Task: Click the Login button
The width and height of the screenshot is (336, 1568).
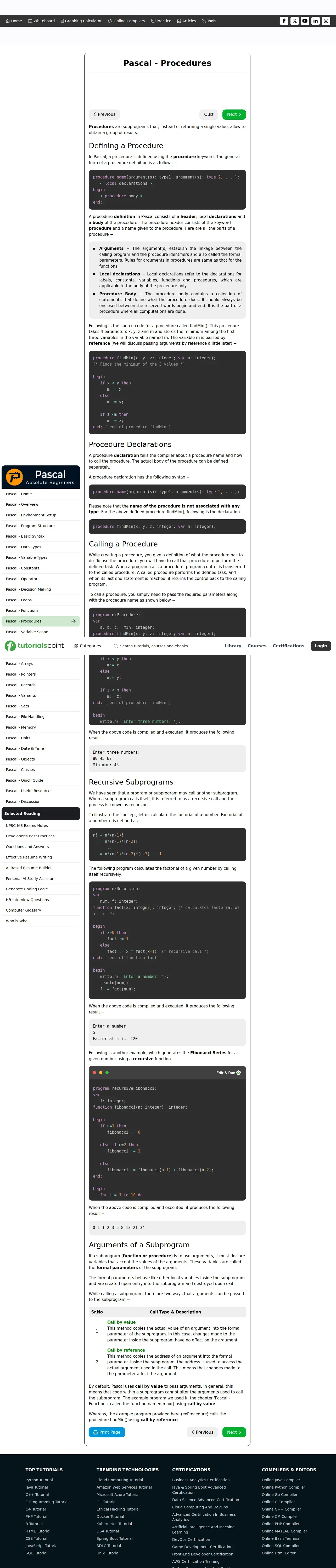Action: 321,646
